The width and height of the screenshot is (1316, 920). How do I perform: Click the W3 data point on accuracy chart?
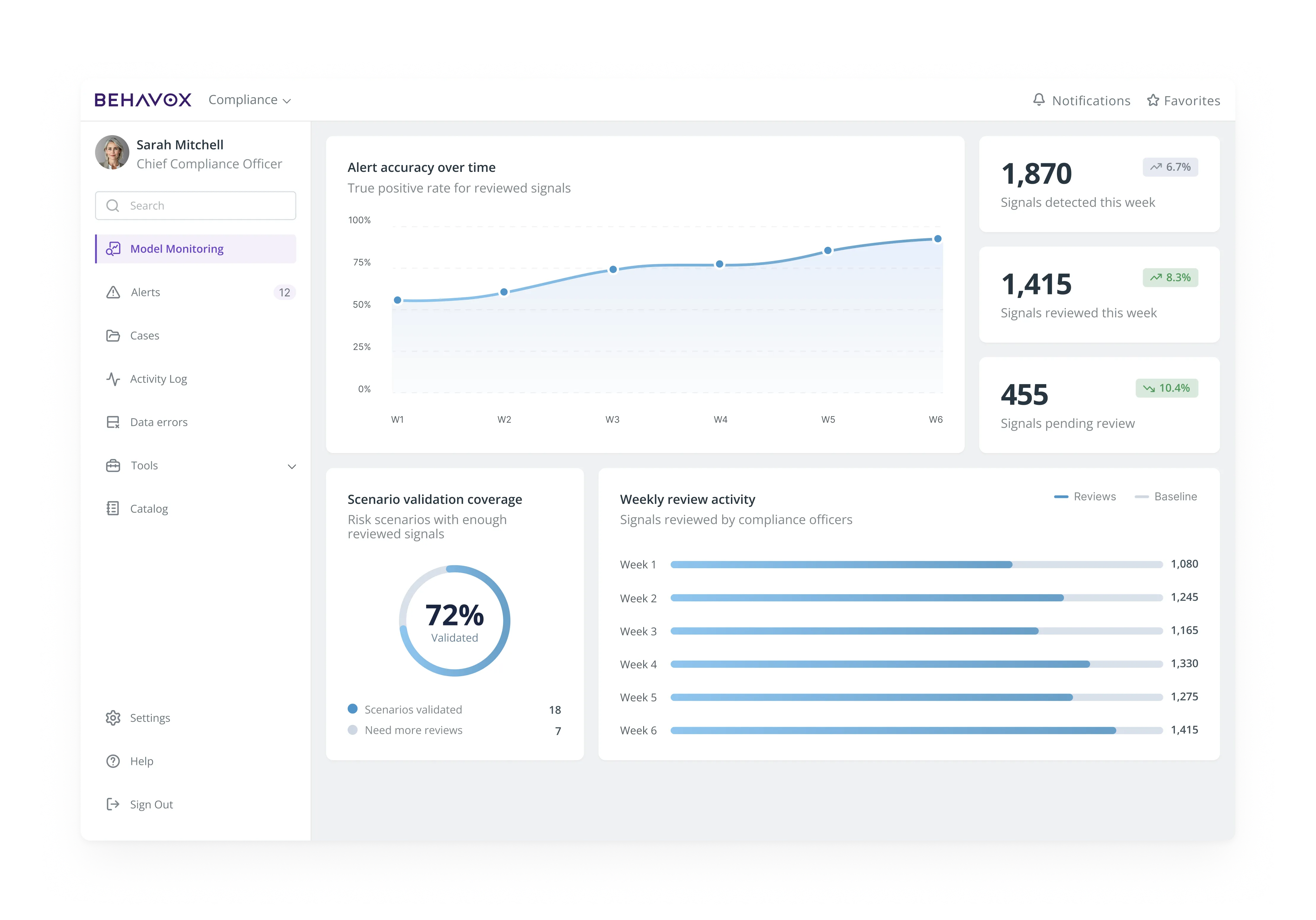tap(613, 269)
